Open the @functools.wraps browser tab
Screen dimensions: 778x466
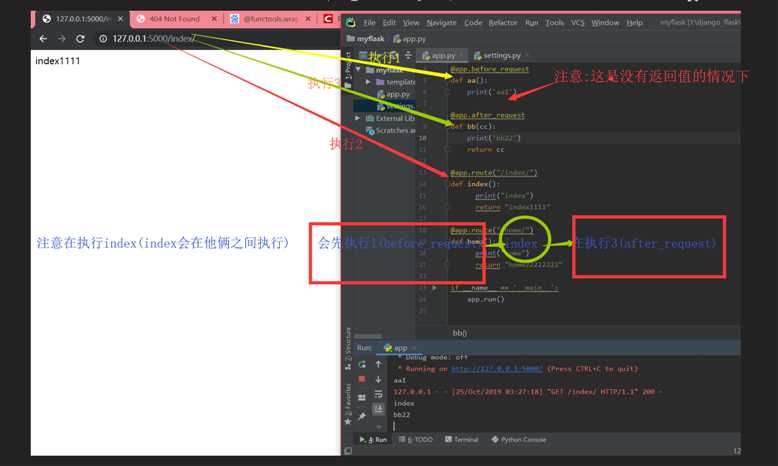tap(270, 19)
